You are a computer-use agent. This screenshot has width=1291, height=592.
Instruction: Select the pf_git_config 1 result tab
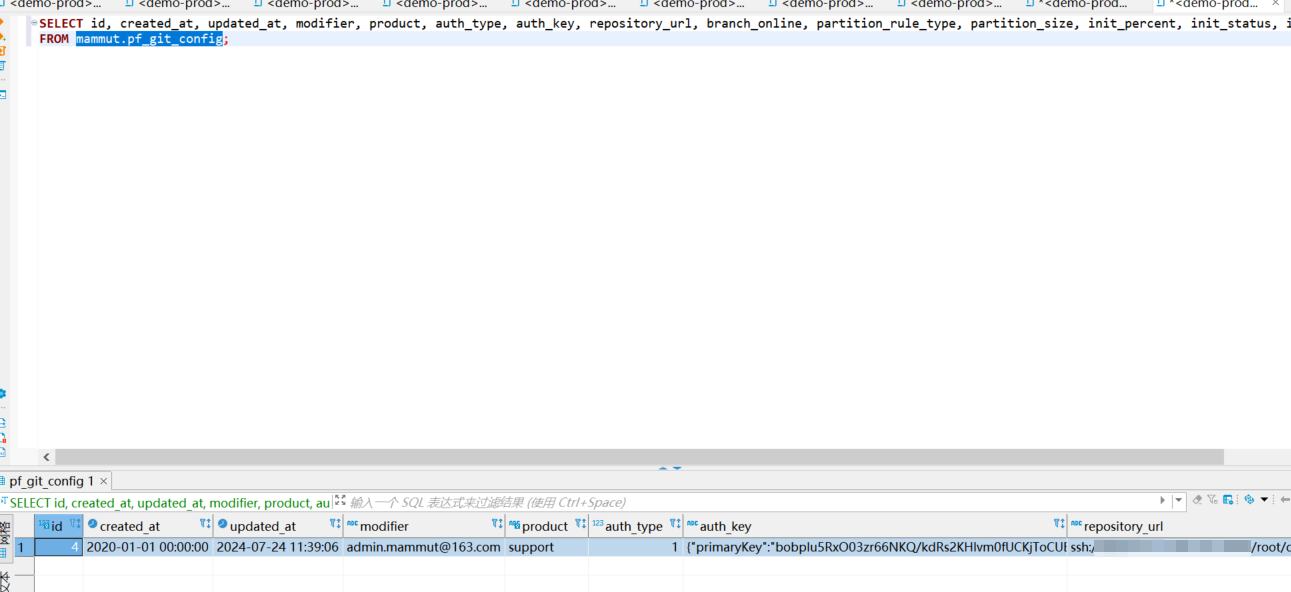point(50,482)
